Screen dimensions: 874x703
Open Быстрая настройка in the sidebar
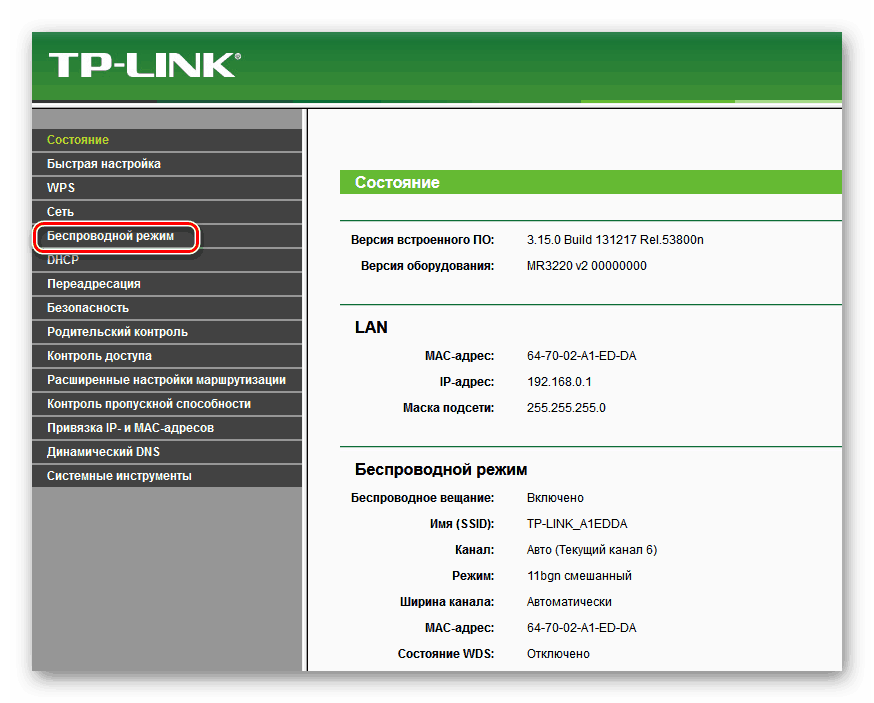[104, 164]
